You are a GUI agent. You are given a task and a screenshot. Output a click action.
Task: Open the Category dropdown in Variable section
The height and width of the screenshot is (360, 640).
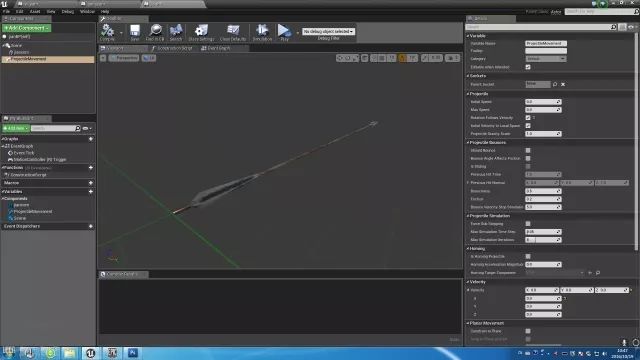[545, 59]
